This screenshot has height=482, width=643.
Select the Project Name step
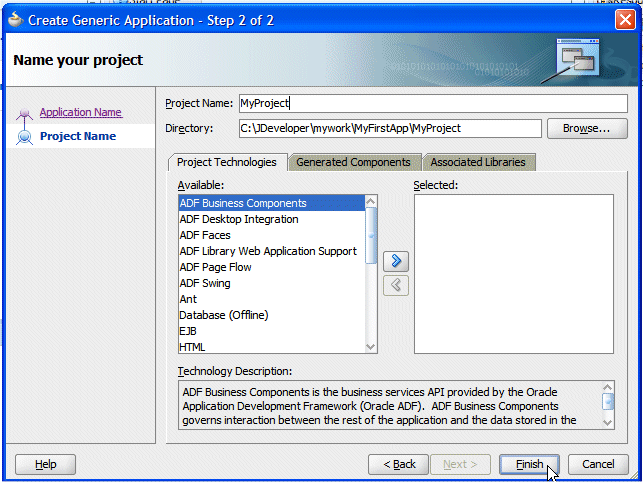(x=78, y=136)
